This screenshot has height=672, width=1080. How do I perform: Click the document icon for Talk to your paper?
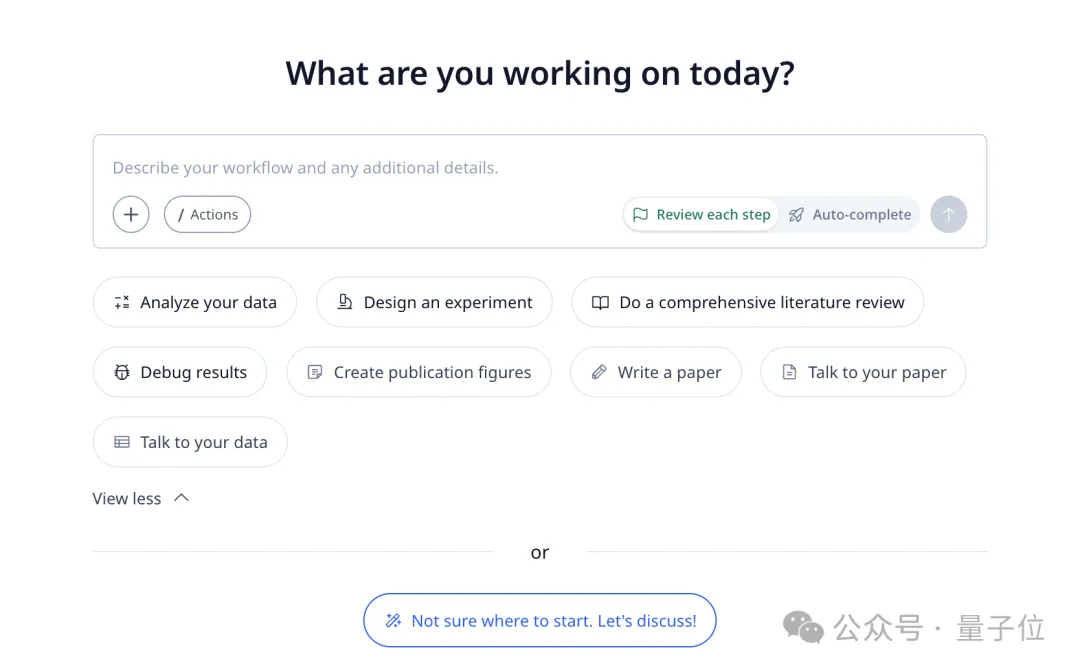coord(789,372)
